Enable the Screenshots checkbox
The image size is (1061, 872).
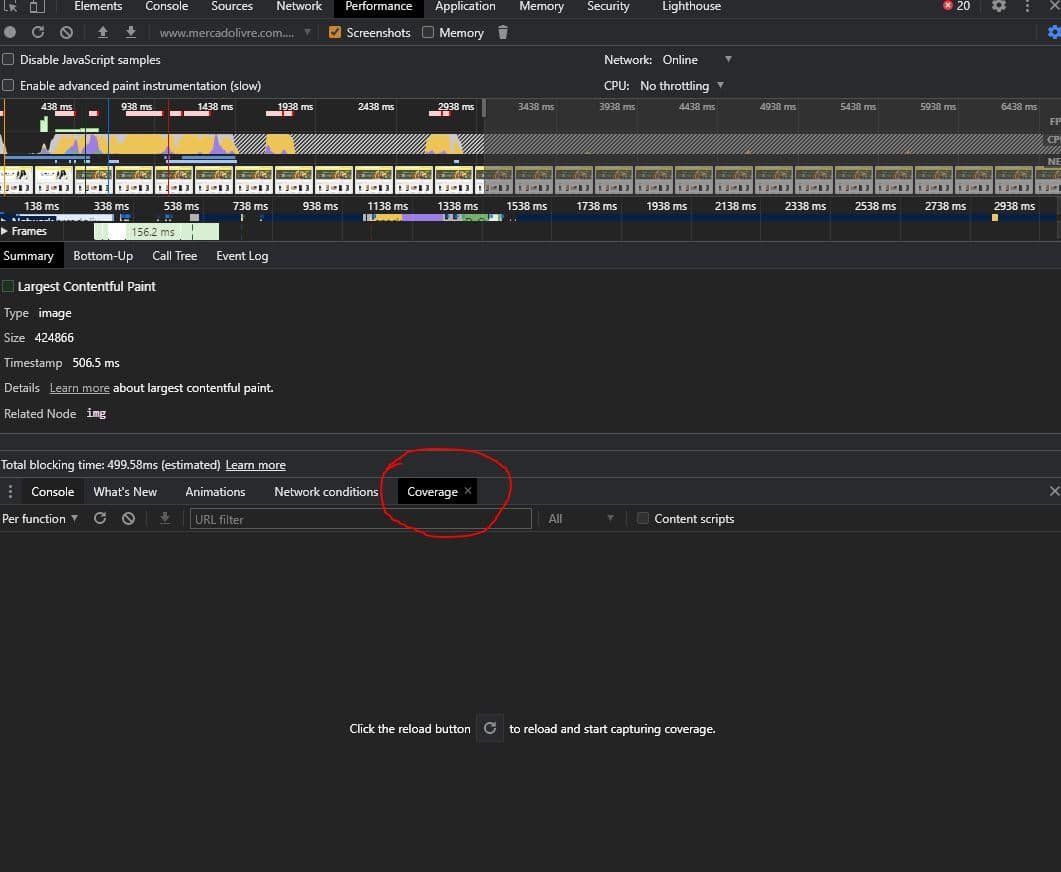click(335, 32)
